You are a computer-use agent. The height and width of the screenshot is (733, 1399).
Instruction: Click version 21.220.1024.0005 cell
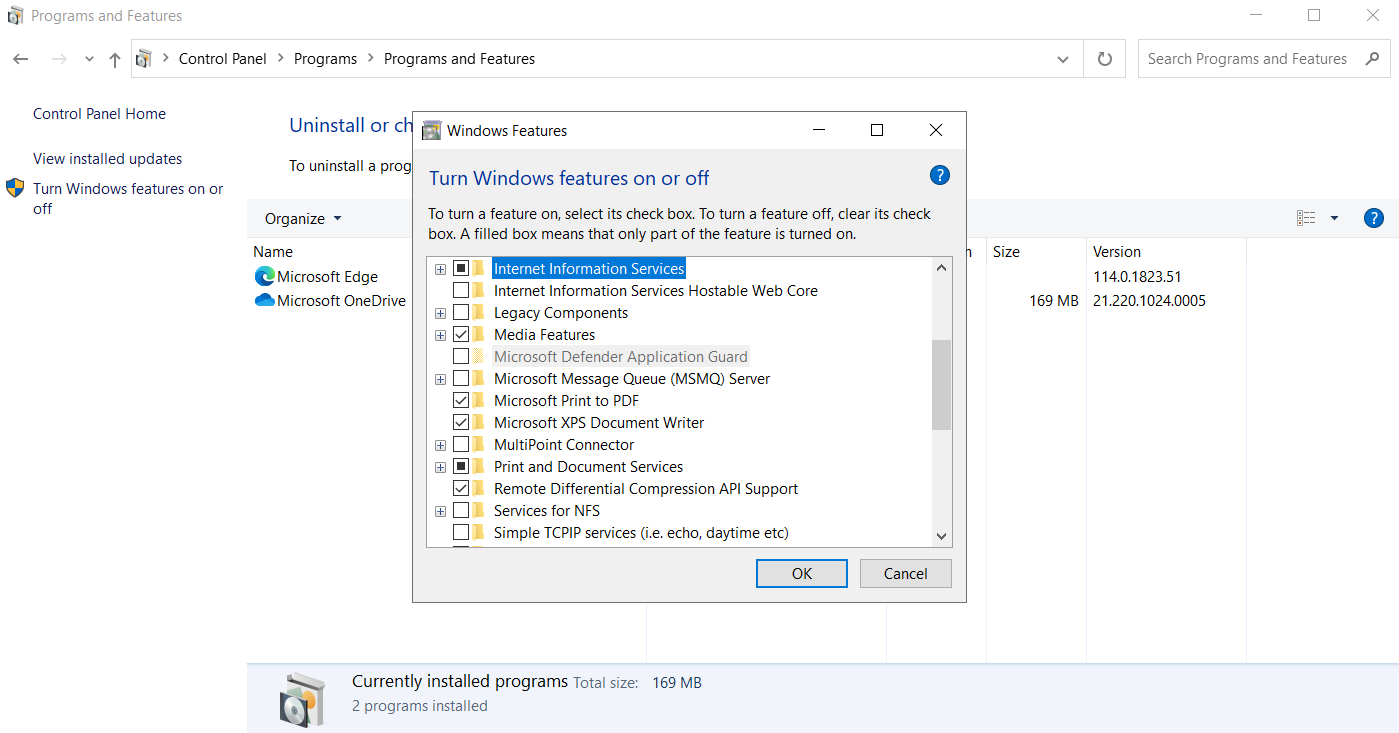click(x=1149, y=301)
